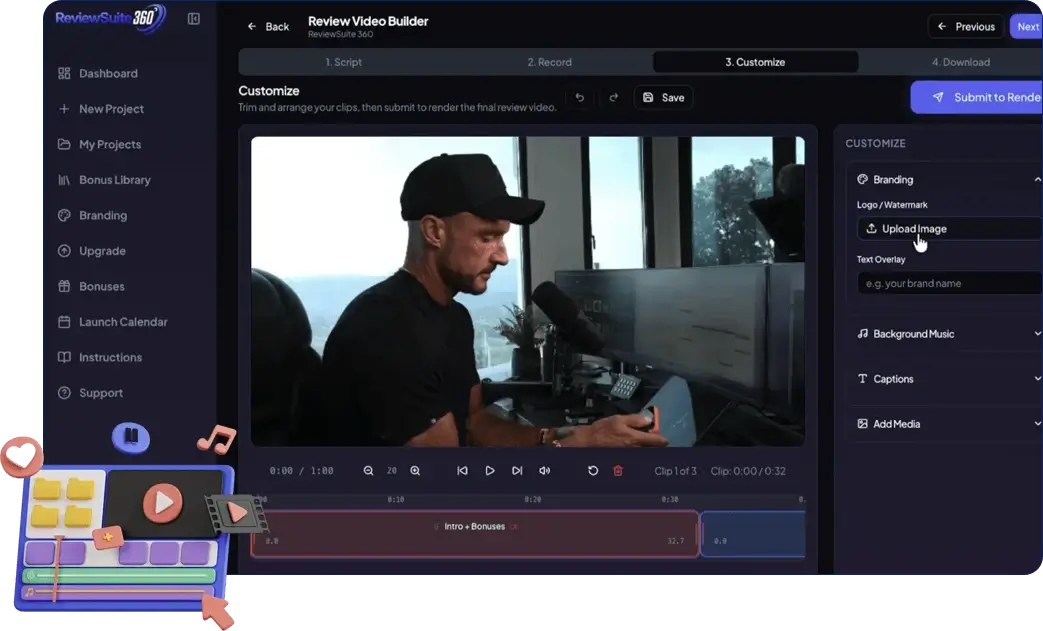Click the CUSTOMIZE panel heading
Viewport: 1043px width, 631px height.
[875, 144]
